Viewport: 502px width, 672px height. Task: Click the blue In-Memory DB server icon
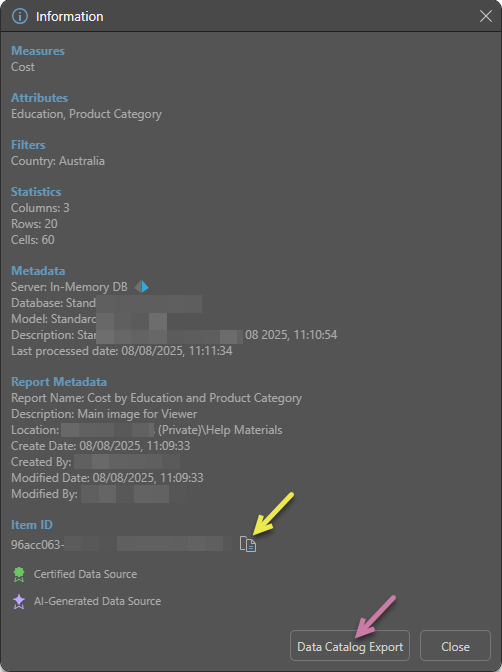141,286
